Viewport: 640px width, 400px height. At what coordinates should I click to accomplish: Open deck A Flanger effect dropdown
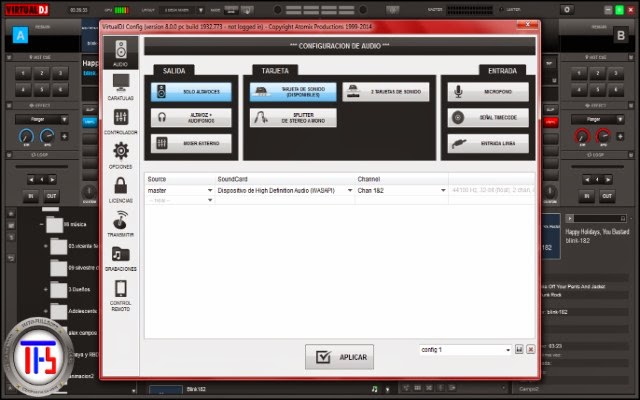pyautogui.click(x=42, y=120)
